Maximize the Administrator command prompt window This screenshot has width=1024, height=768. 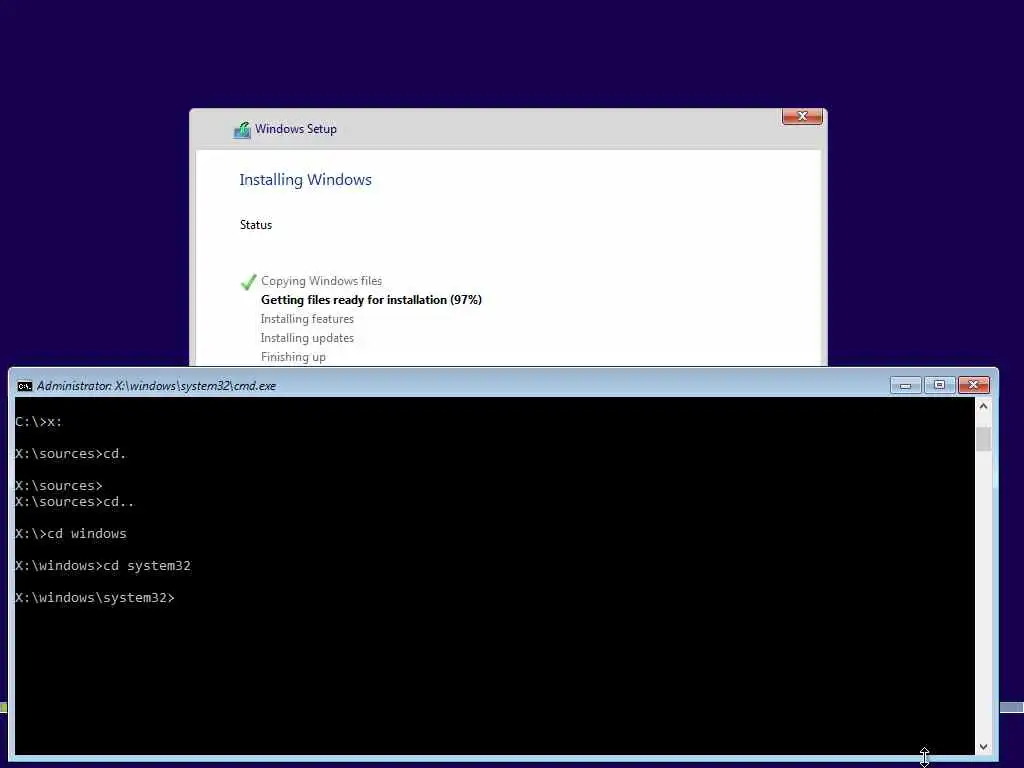940,385
